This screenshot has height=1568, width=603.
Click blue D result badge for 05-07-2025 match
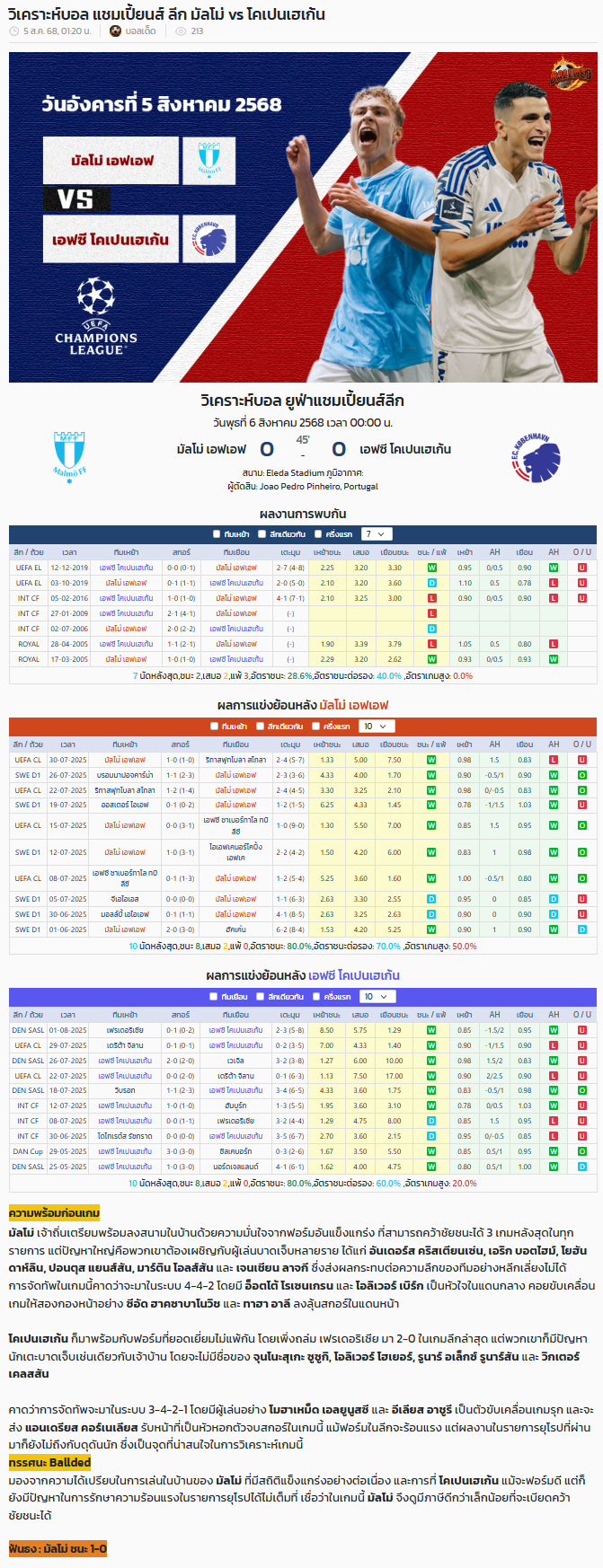[432, 899]
